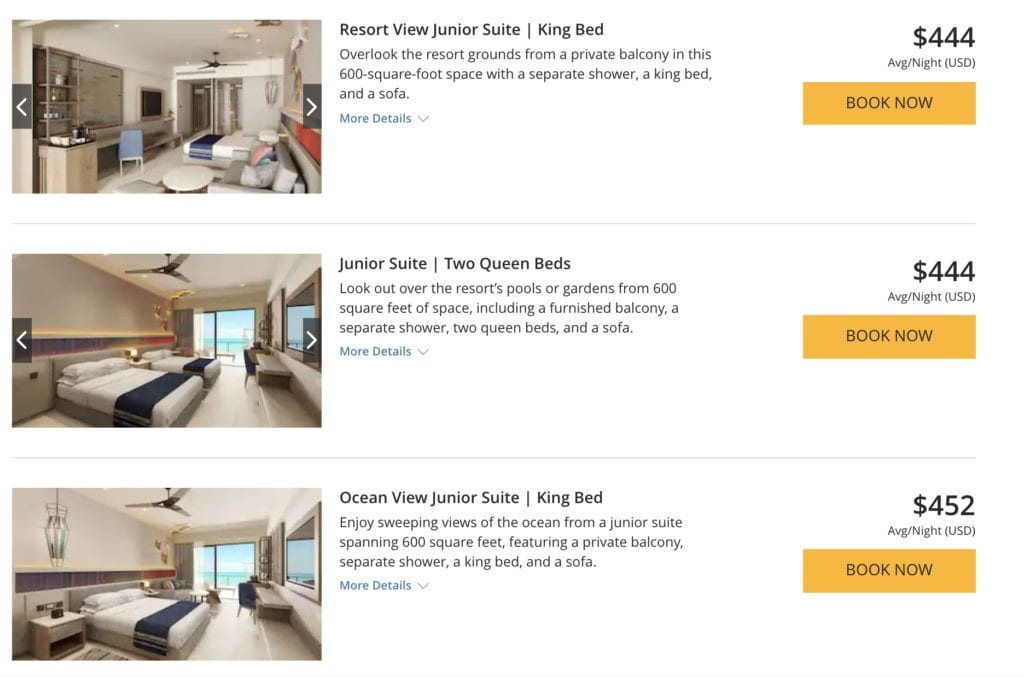The image size is (1024, 677).
Task: Expand More Details for Ocean View Junior Suite
Action: pyautogui.click(x=383, y=585)
